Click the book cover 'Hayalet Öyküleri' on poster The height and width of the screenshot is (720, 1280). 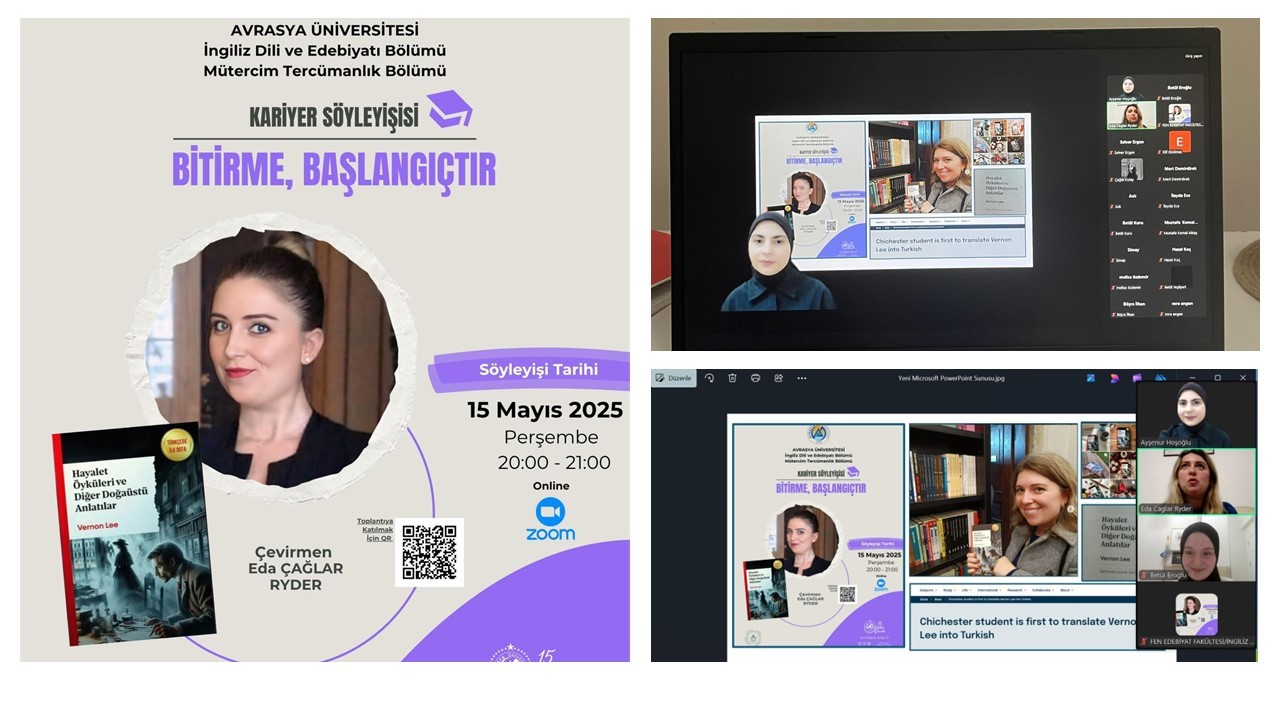coord(133,535)
